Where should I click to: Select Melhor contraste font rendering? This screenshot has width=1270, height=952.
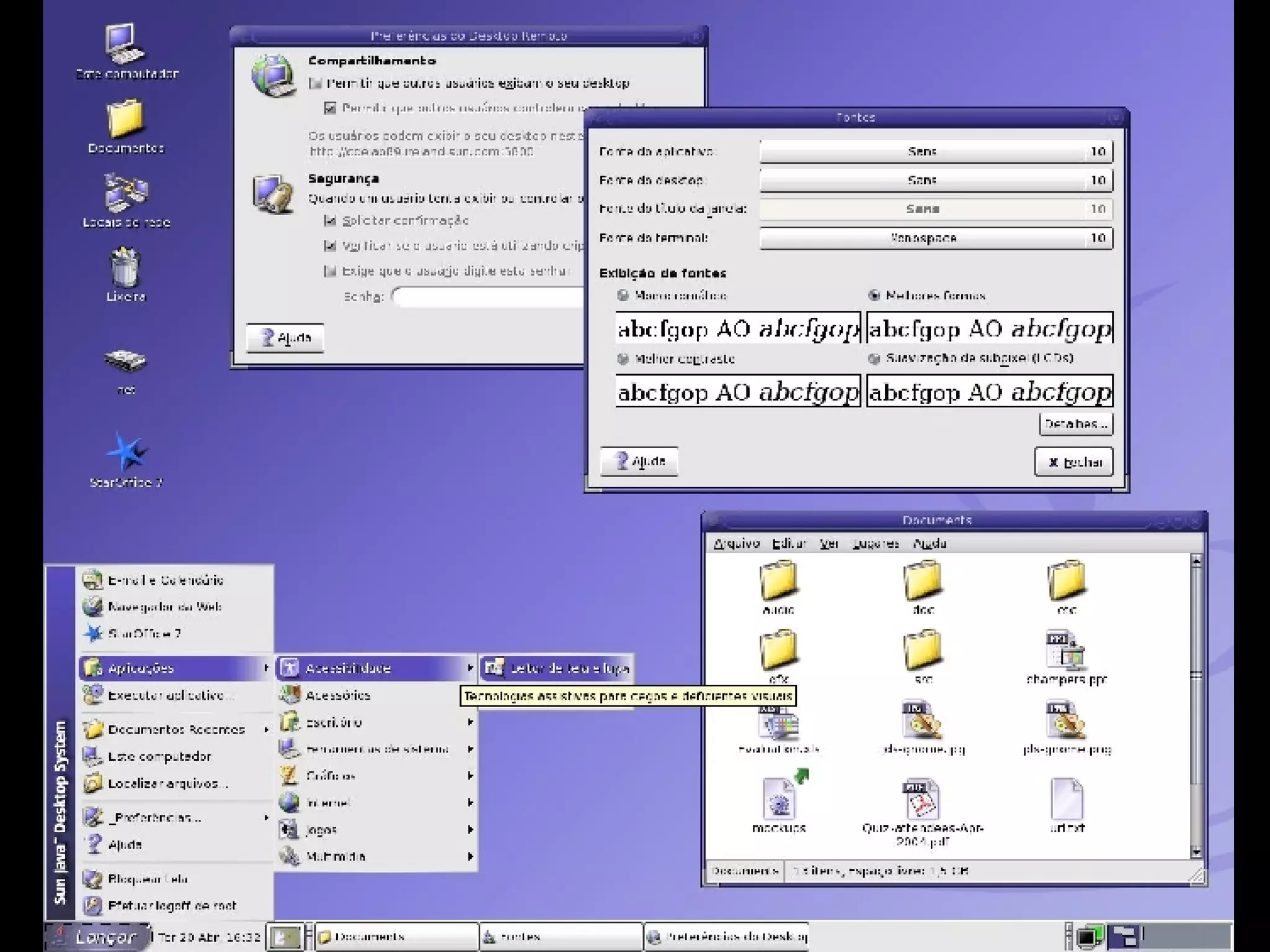click(623, 359)
